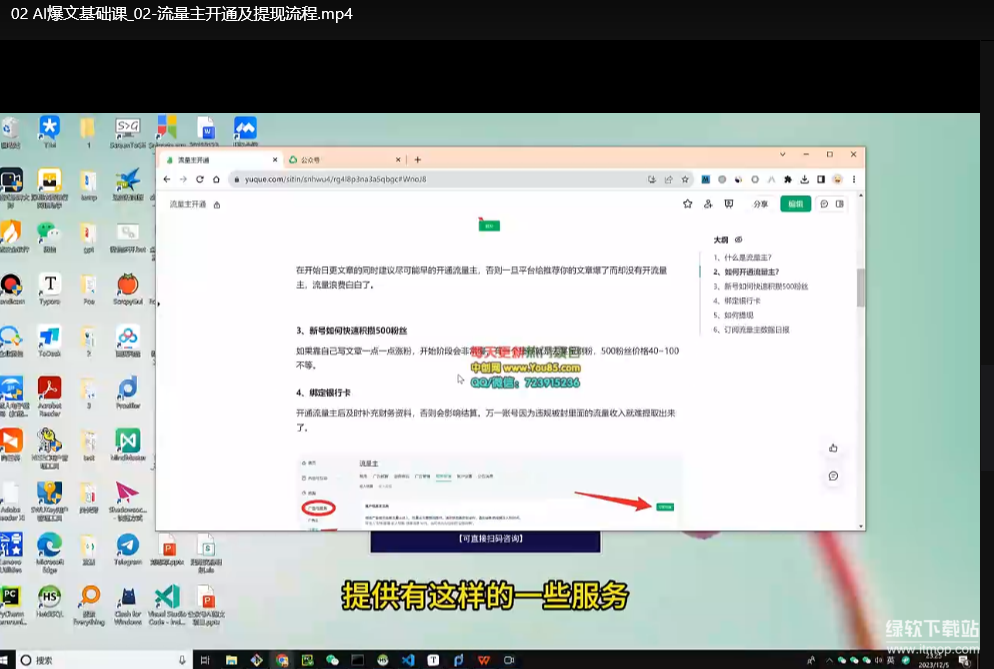Toggle the Yuque outline sidebar icon

click(839, 204)
